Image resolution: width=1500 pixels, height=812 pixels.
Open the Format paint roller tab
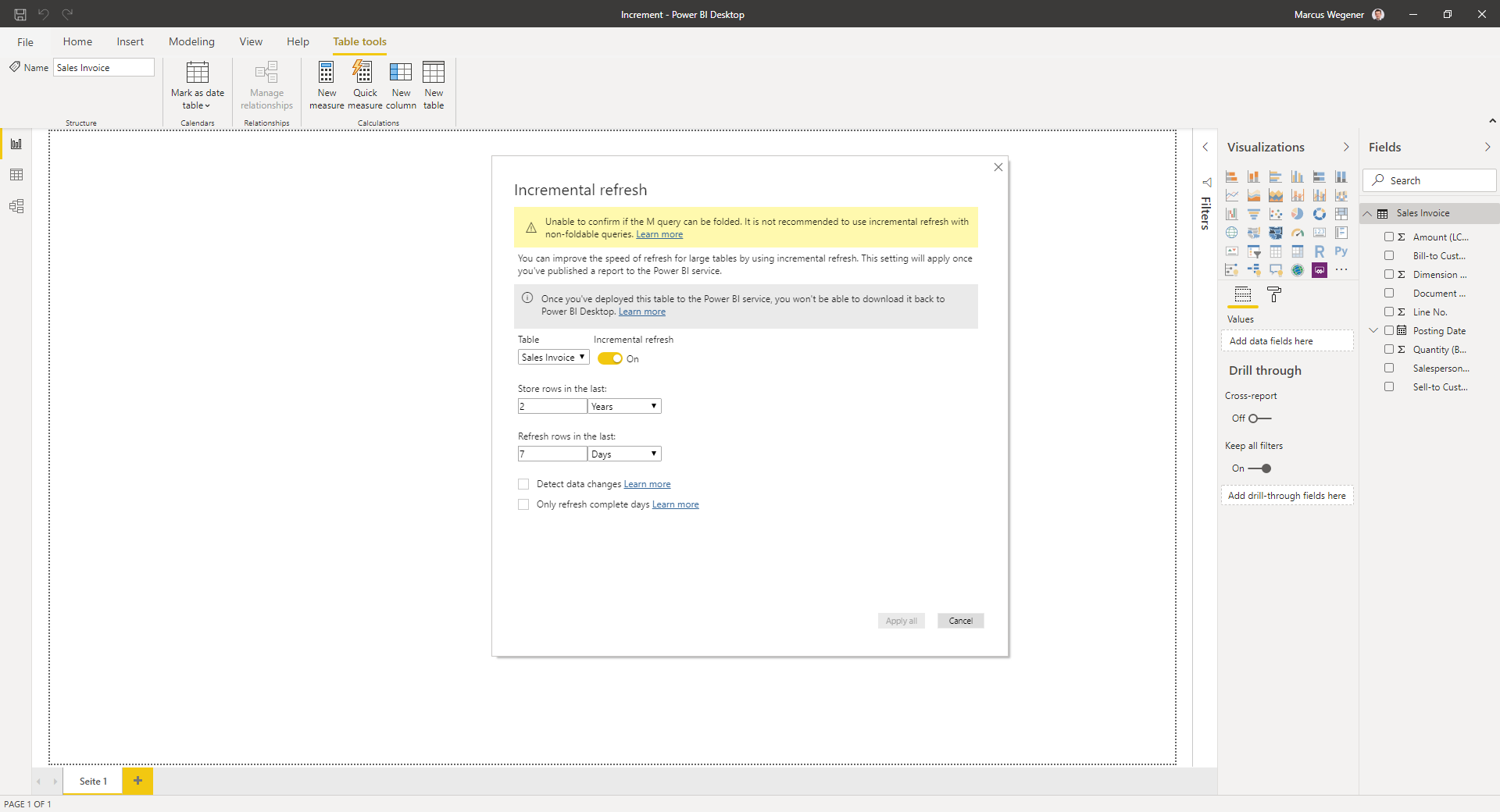coord(1274,294)
